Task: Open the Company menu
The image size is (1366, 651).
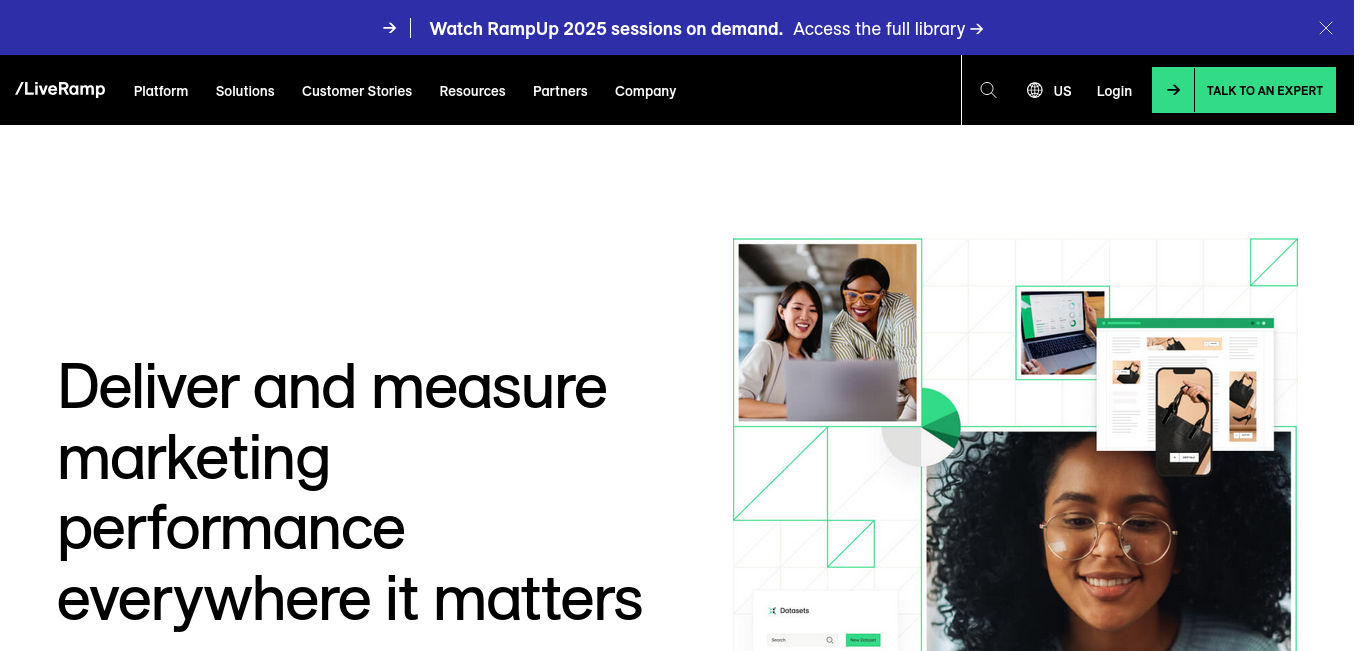Action: pyautogui.click(x=645, y=91)
